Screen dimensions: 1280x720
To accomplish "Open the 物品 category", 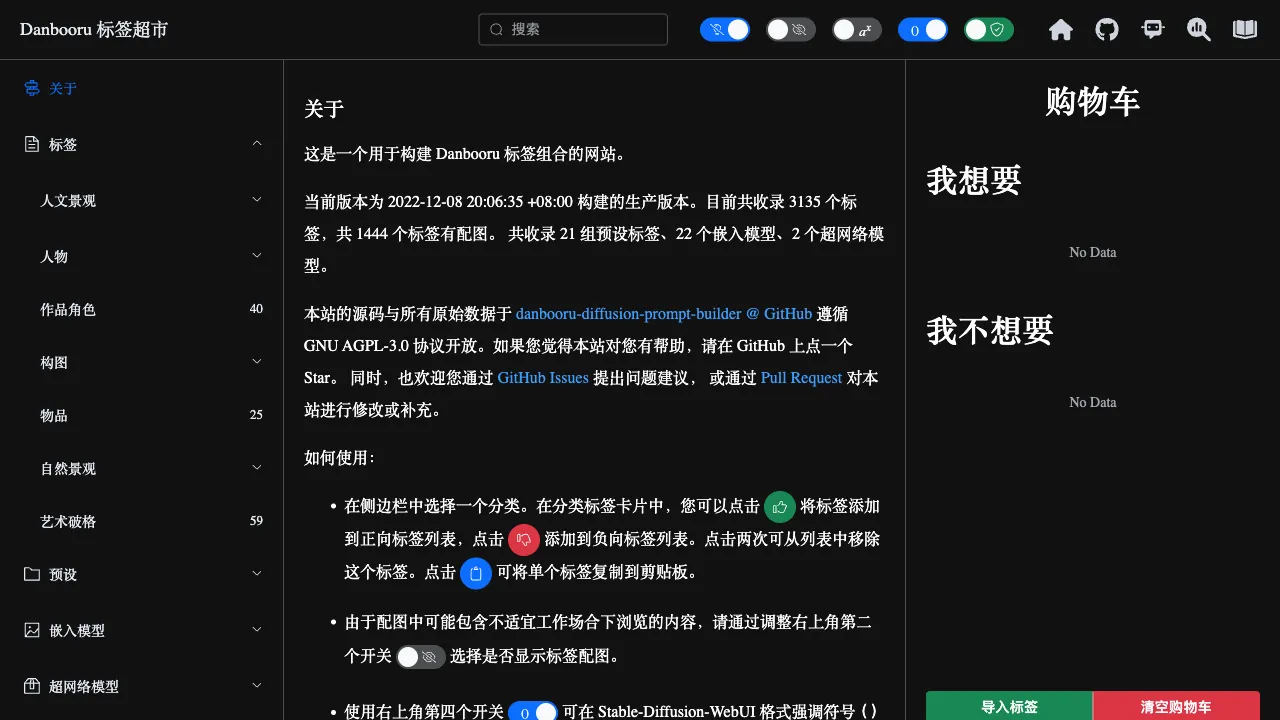I will click(141, 415).
